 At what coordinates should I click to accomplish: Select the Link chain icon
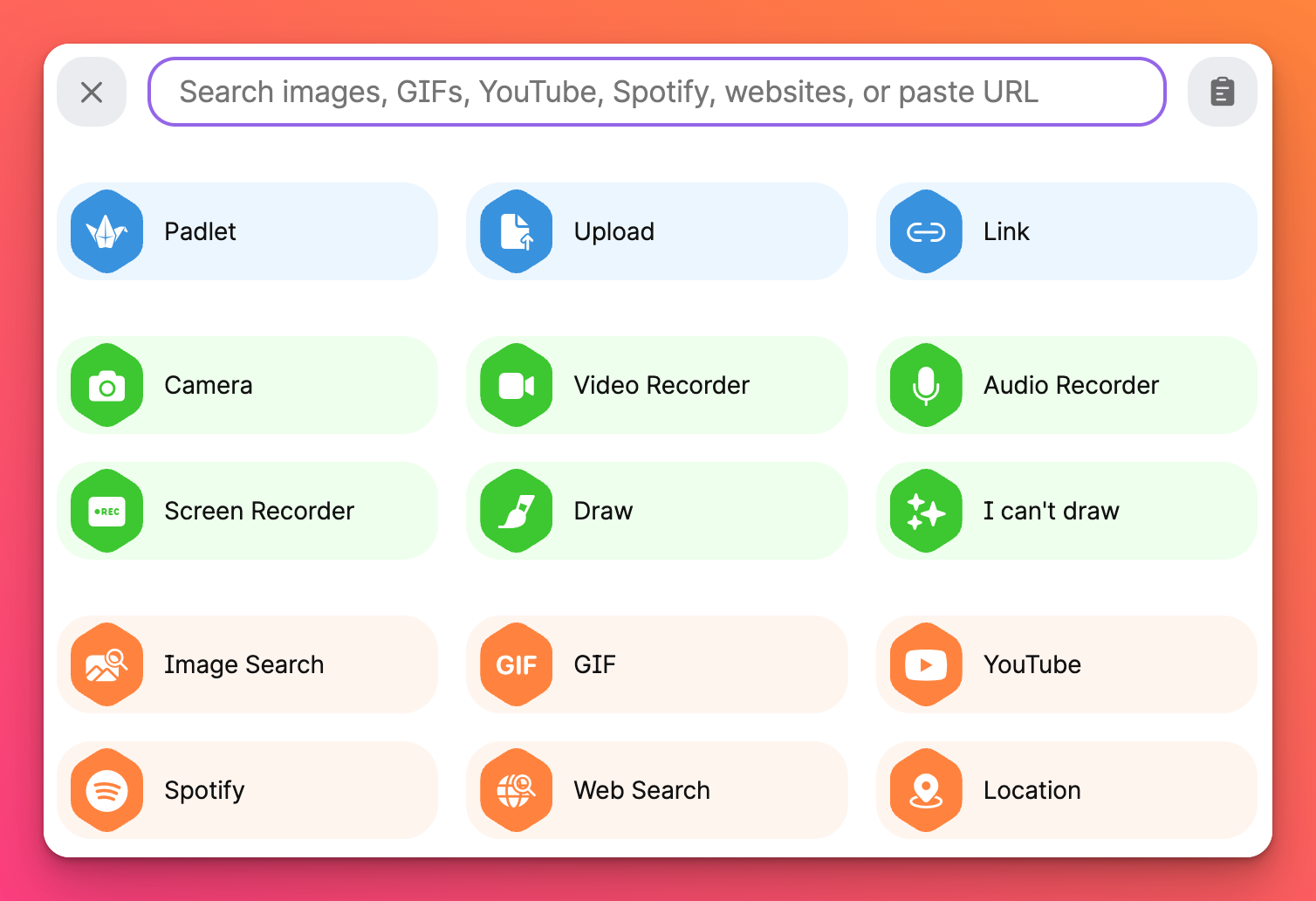pos(926,231)
